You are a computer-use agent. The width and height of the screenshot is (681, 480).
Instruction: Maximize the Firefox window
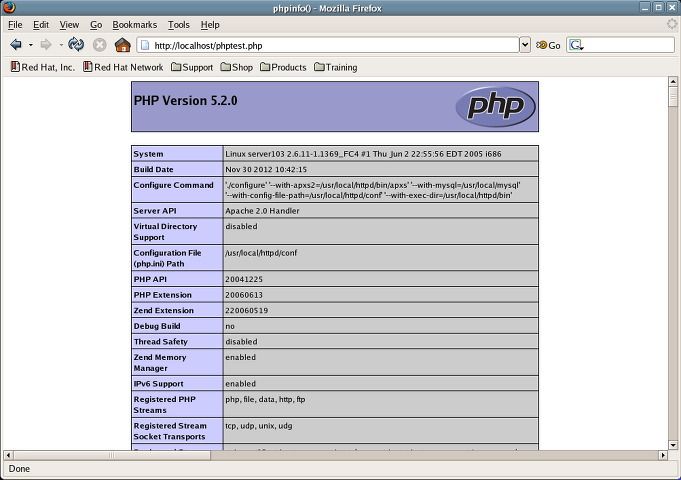pyautogui.click(x=658, y=7)
